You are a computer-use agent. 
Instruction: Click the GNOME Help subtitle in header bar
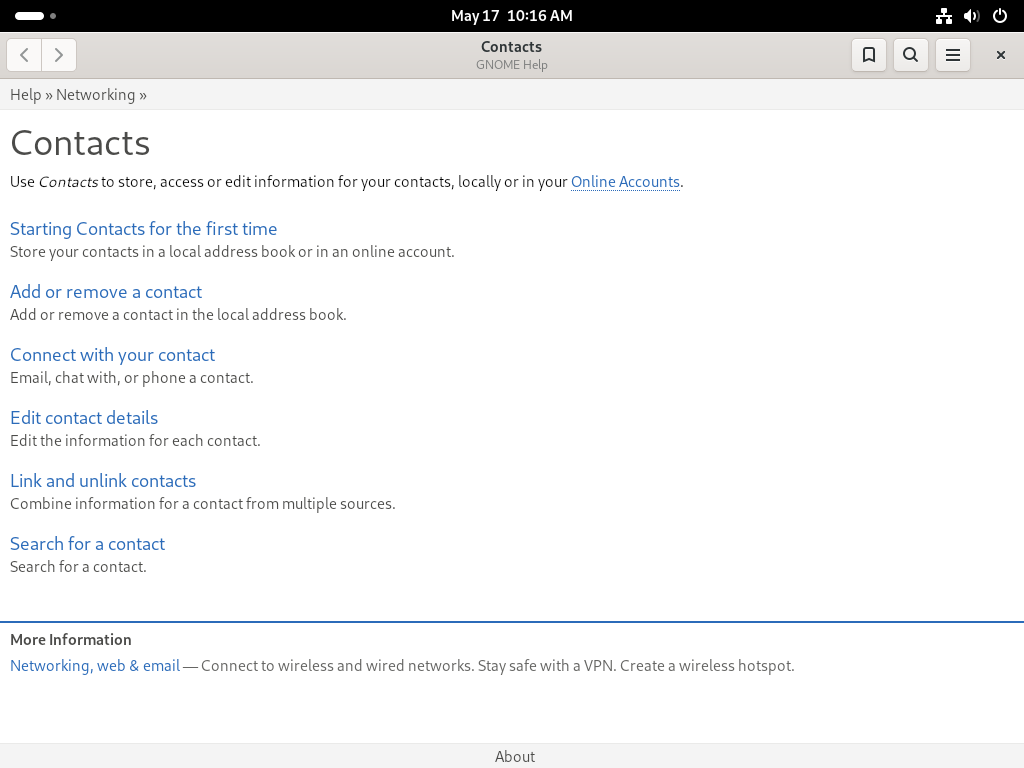click(x=511, y=65)
